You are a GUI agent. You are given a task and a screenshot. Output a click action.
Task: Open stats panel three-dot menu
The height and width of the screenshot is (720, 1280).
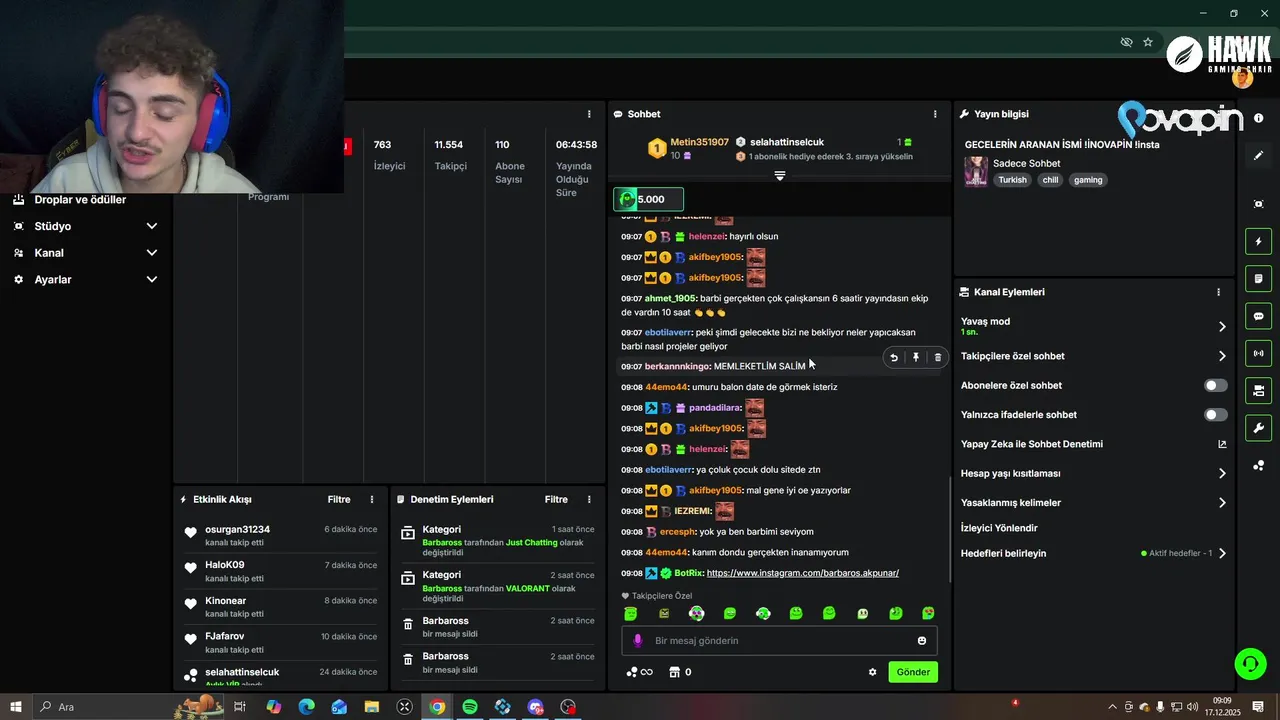[x=589, y=114]
